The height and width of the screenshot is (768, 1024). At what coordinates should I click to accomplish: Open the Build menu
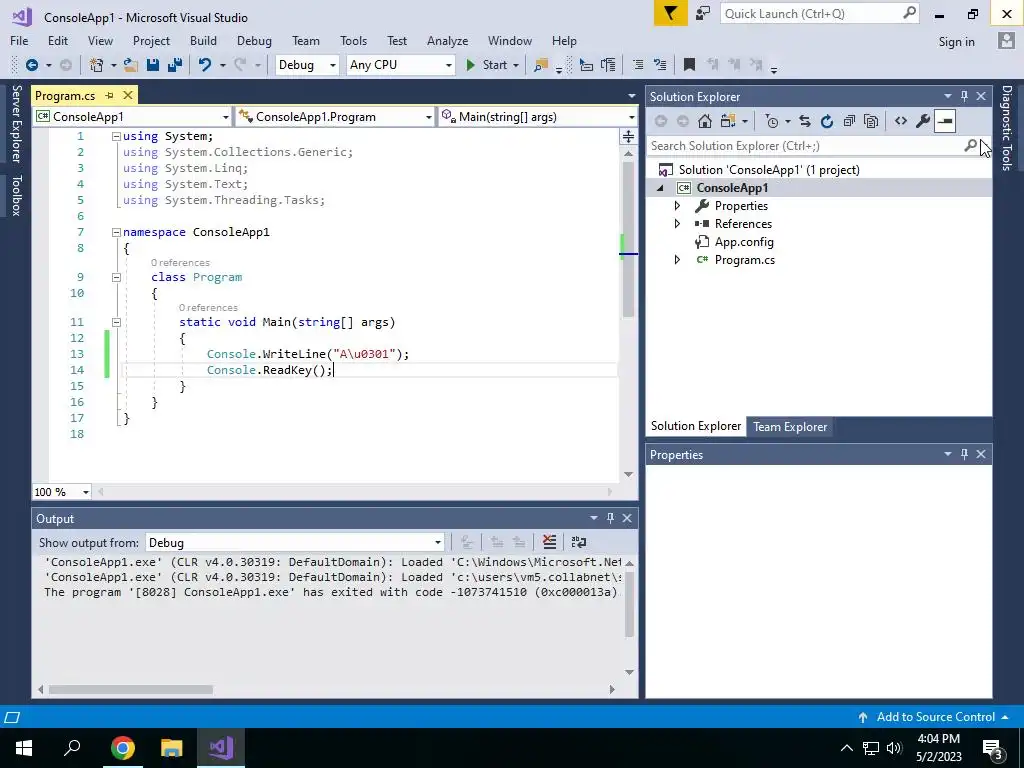[x=203, y=40]
